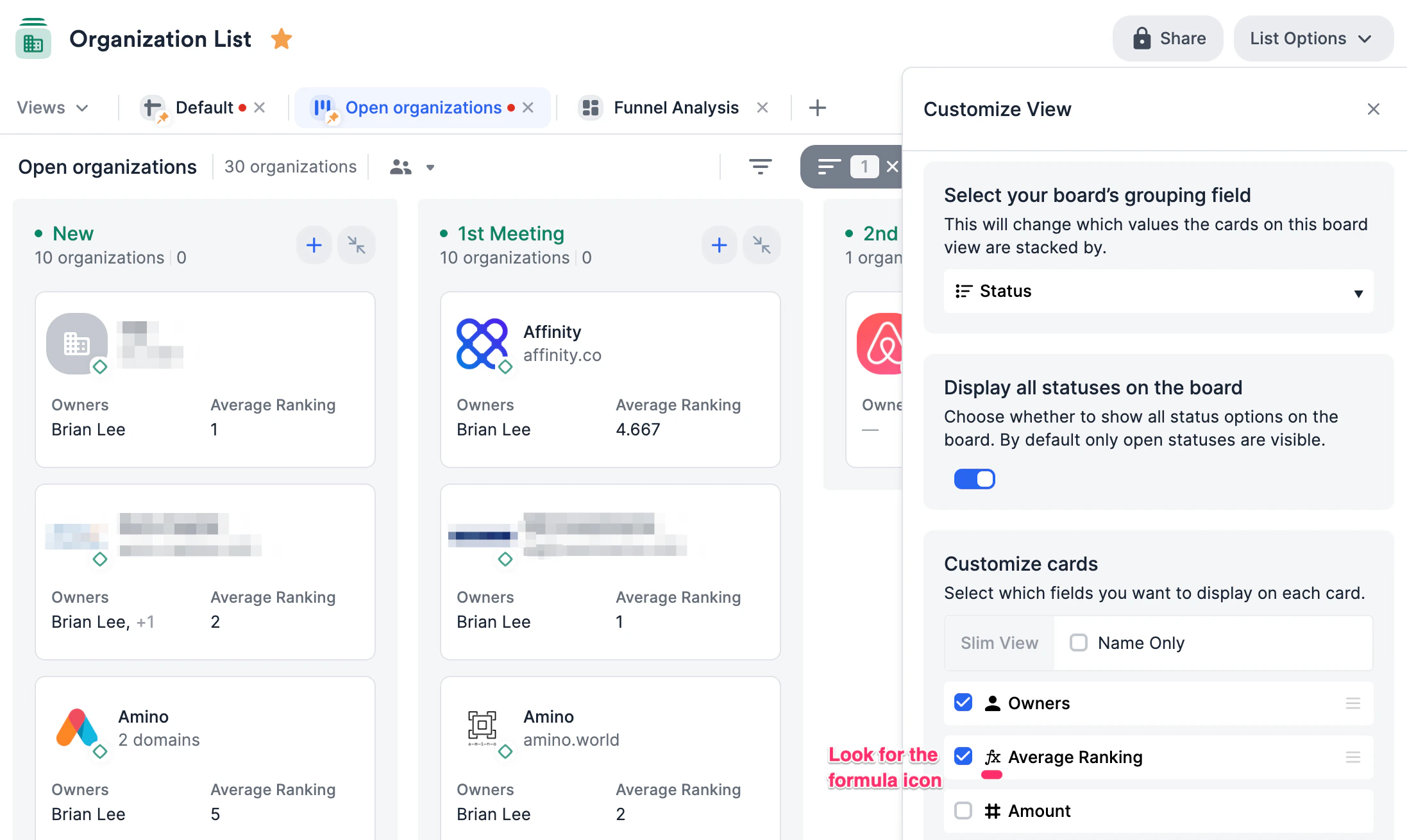
Task: Uncheck the Owners field checkbox
Action: pyautogui.click(x=963, y=703)
